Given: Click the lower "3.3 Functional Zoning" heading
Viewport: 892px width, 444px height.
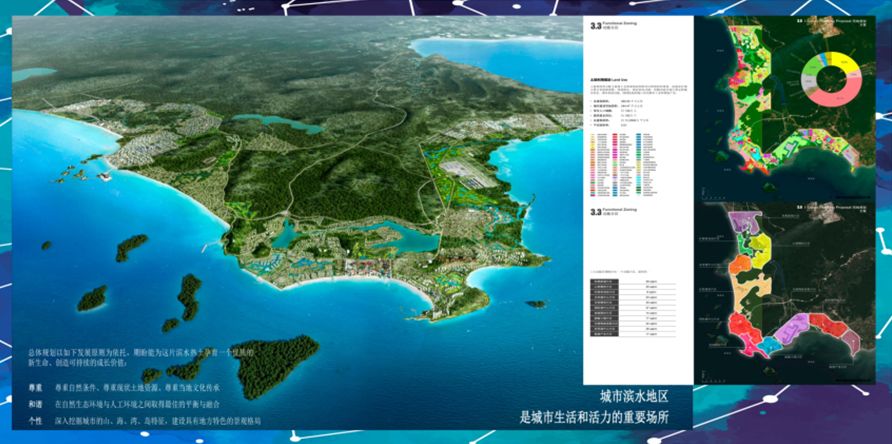Looking at the screenshot, I should (x=614, y=212).
